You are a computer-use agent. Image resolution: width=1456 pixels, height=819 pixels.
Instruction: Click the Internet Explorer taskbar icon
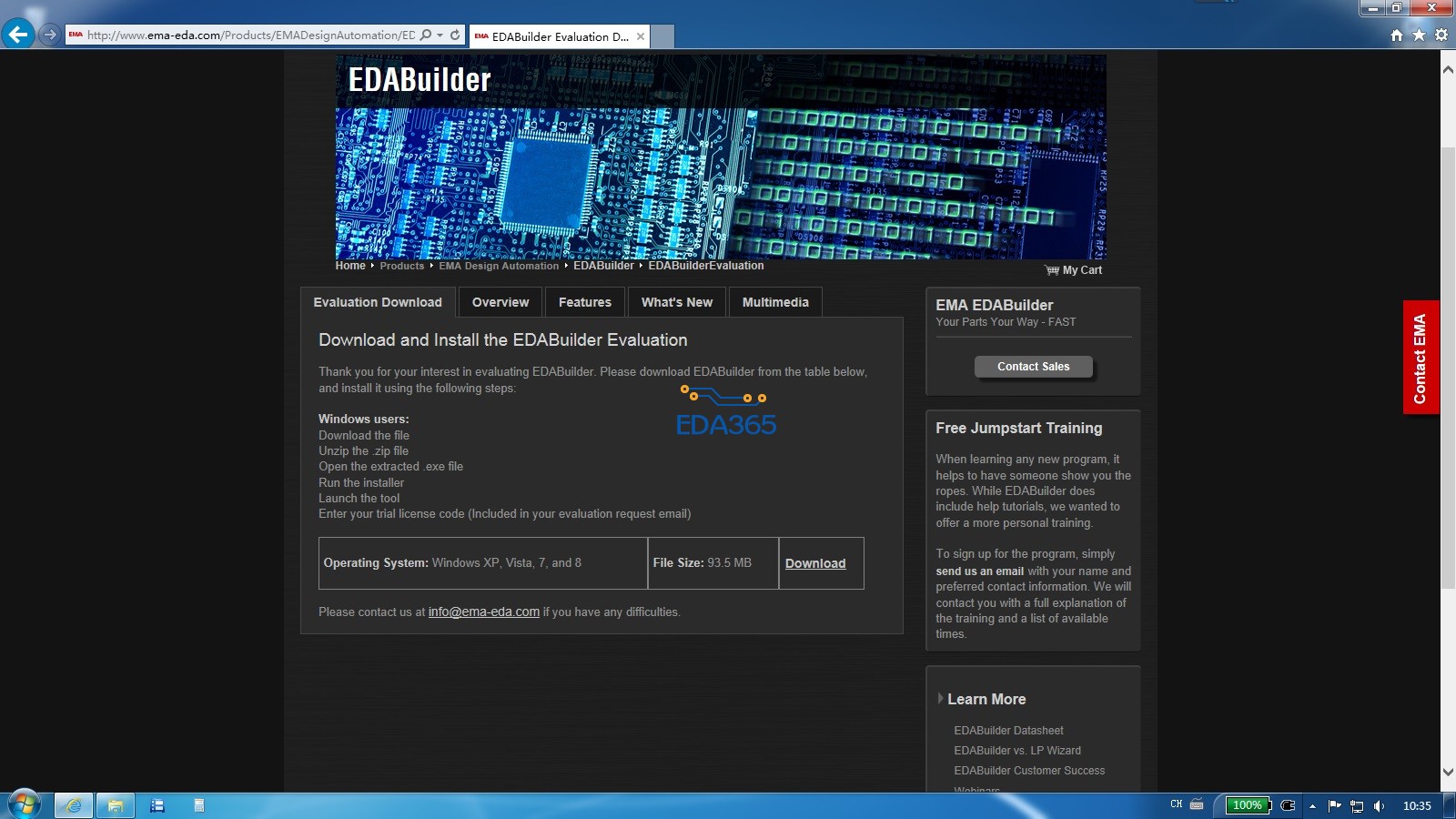tap(74, 805)
